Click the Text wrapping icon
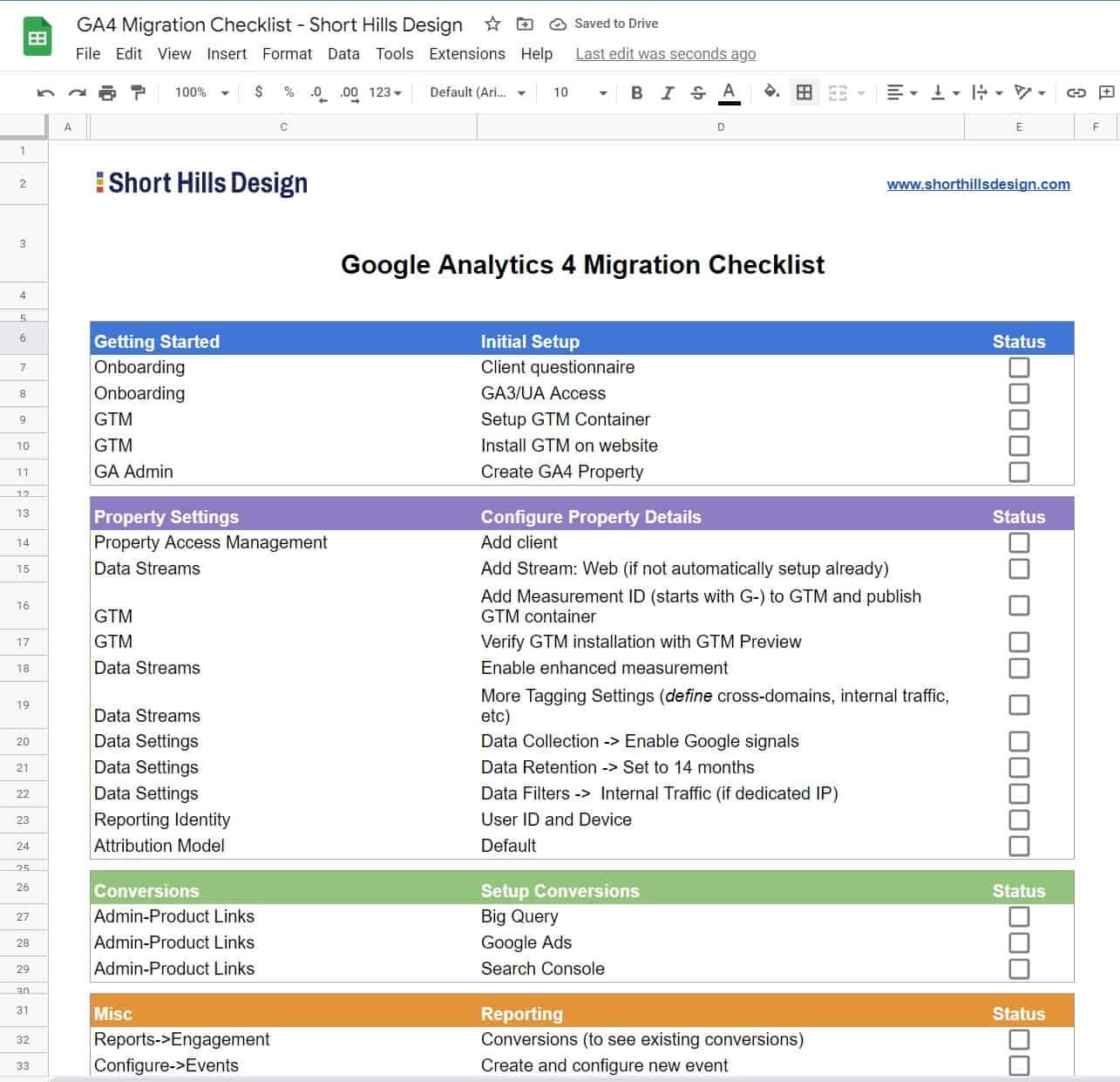 [980, 92]
